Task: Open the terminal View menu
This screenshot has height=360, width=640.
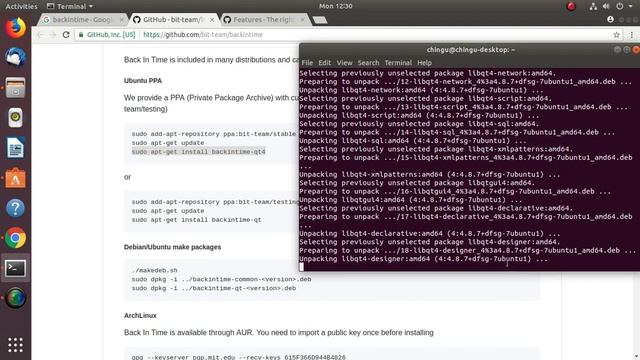Action: pos(344,63)
